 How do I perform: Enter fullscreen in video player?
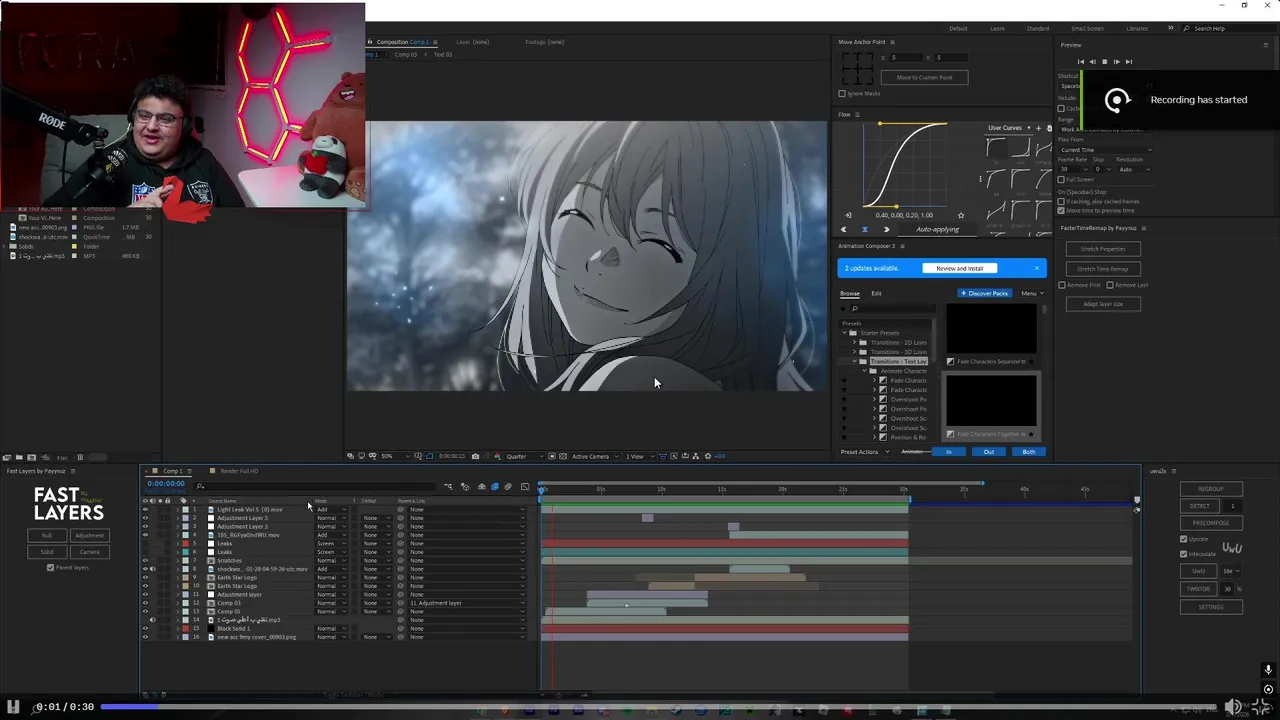tap(1261, 707)
